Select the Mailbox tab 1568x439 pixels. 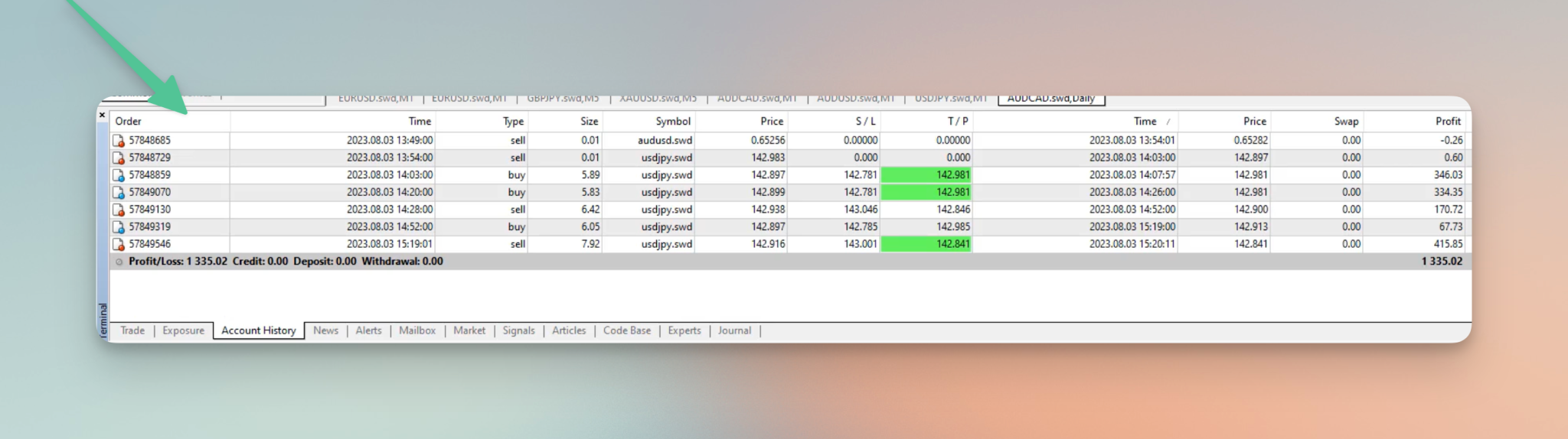417,330
